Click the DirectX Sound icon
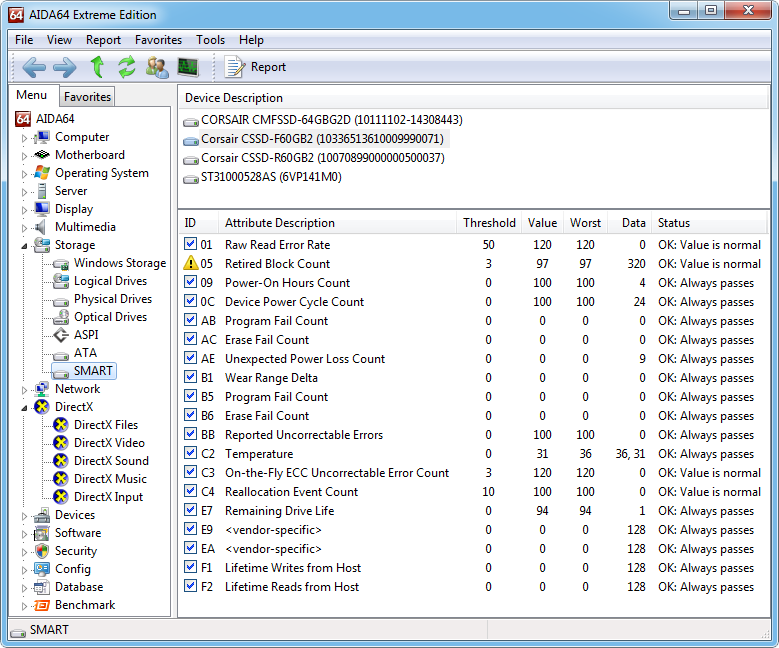 pos(61,461)
